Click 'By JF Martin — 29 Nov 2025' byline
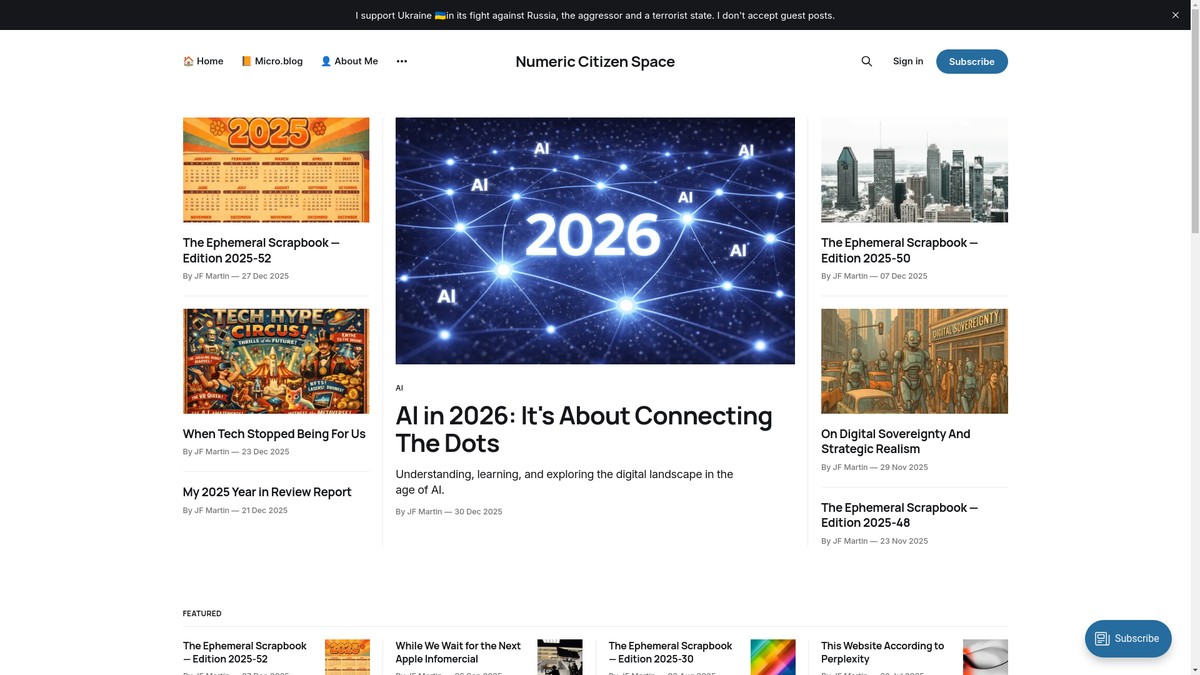 [x=874, y=467]
